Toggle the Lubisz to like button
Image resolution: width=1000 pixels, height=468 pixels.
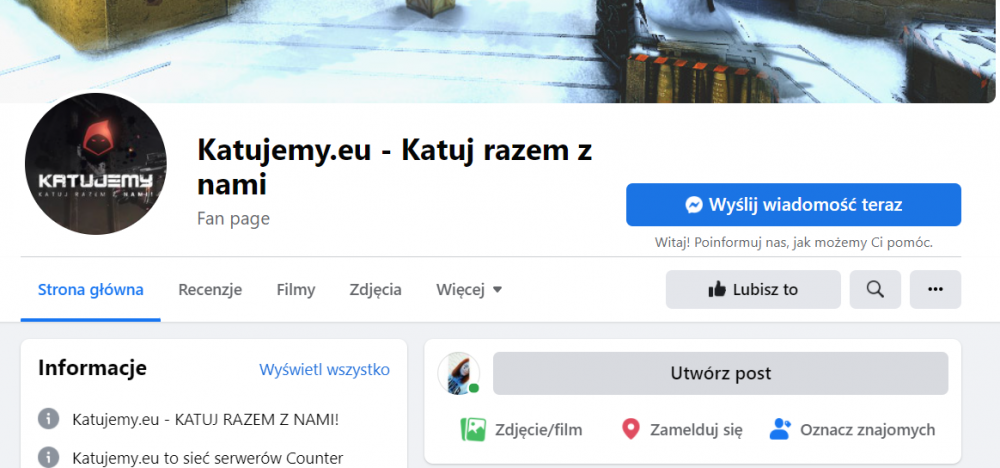click(x=753, y=289)
